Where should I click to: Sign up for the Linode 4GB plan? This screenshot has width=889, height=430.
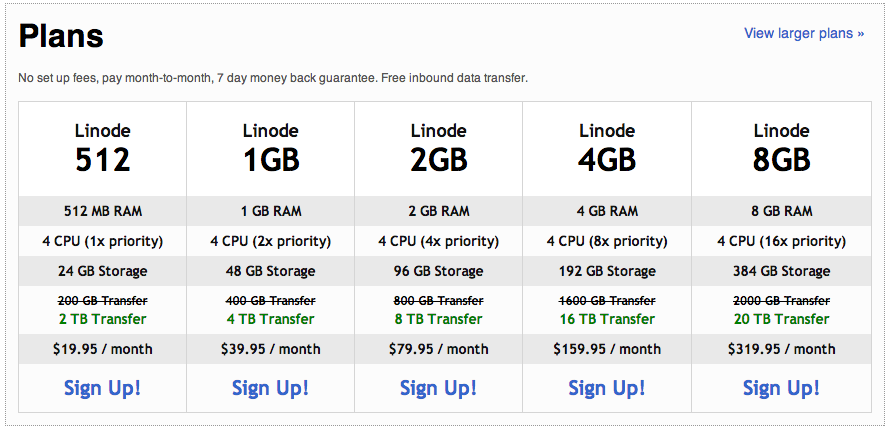[x=606, y=388]
